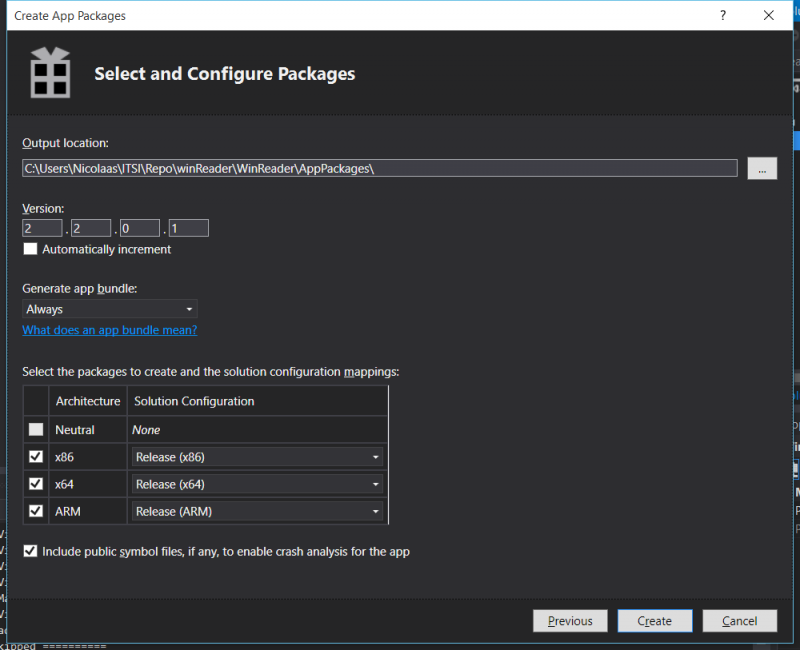
Task: Enable the Automatically increment checkbox
Action: pyautogui.click(x=31, y=249)
